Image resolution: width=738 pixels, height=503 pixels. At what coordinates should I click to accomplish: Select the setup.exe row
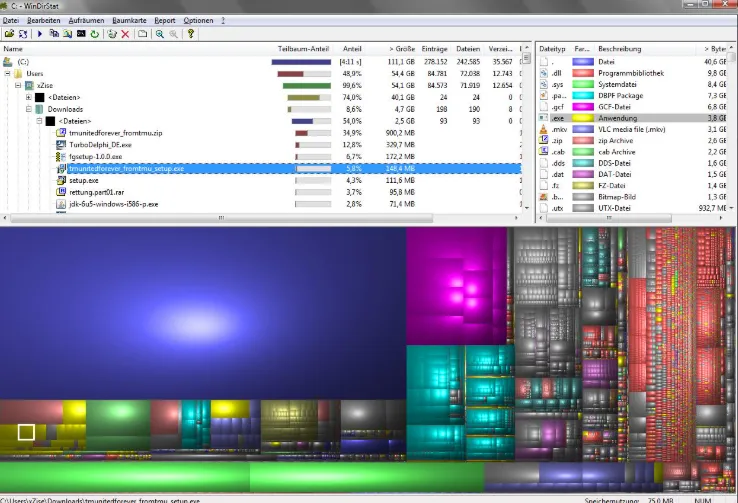261,180
